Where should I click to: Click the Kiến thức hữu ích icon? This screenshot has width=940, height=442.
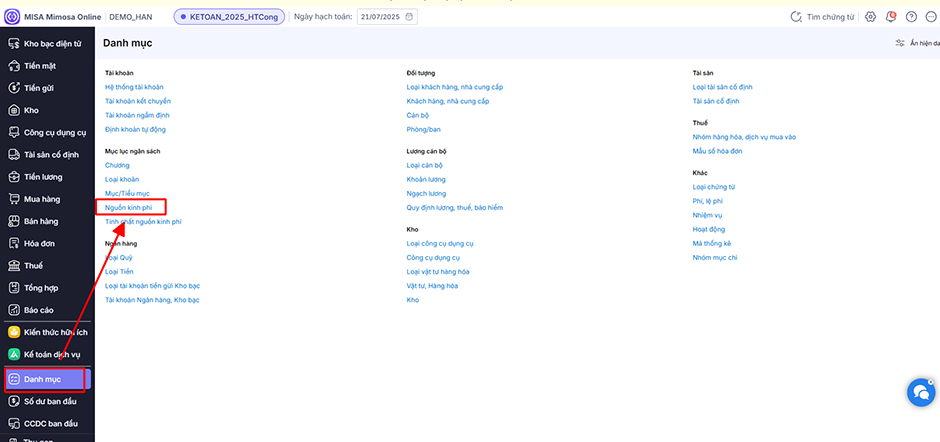click(14, 331)
